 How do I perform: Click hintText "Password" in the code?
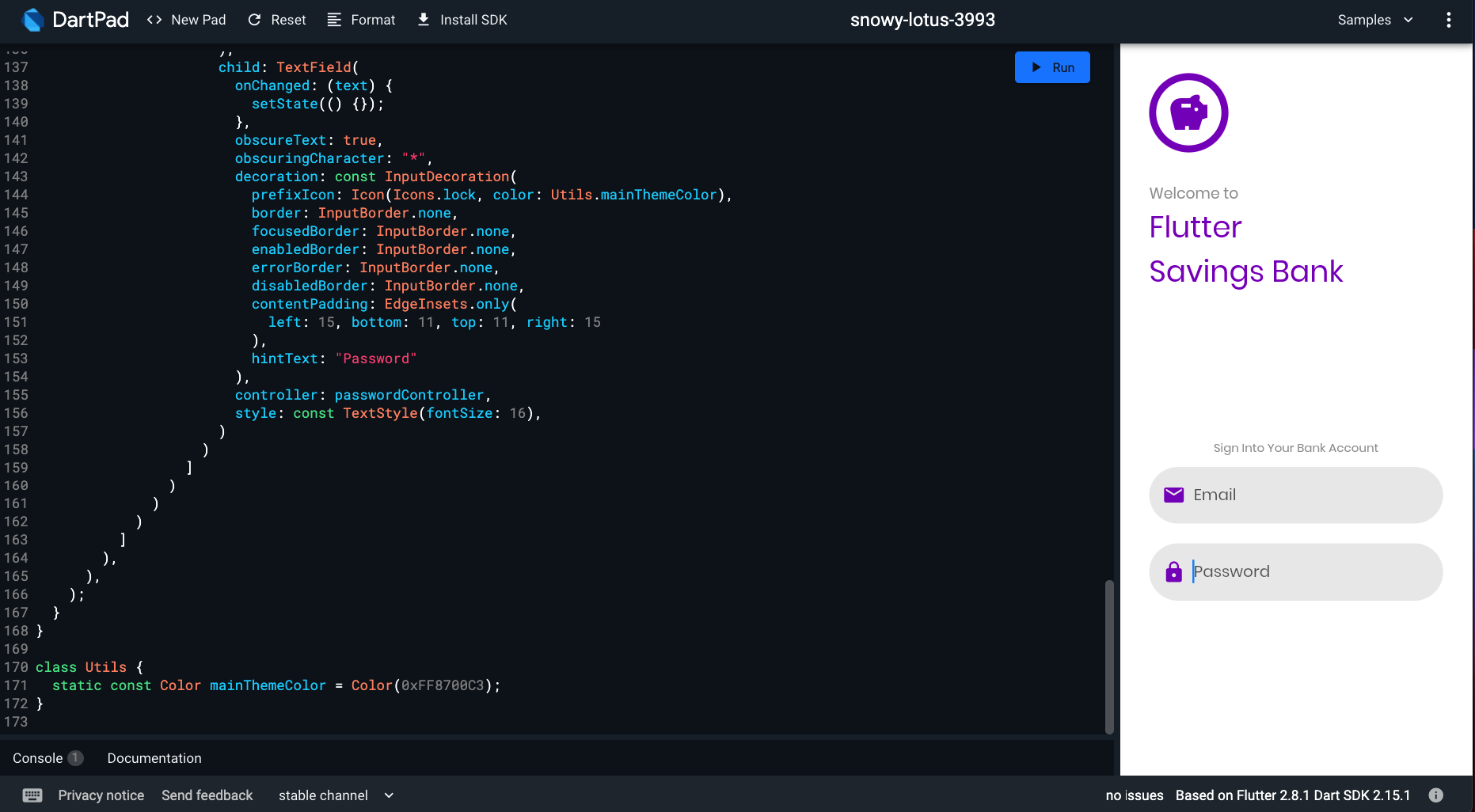[x=334, y=359]
